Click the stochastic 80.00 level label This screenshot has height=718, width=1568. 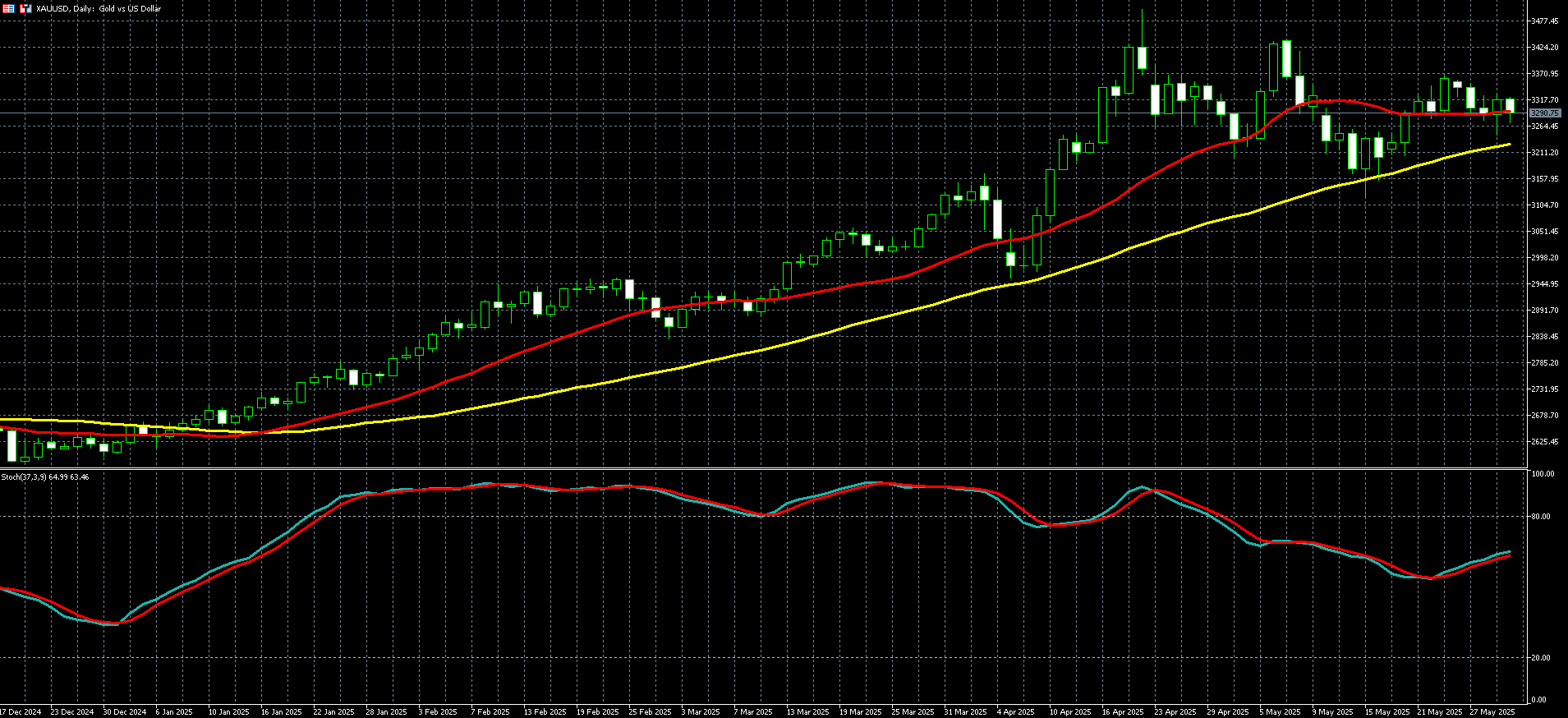click(1542, 517)
